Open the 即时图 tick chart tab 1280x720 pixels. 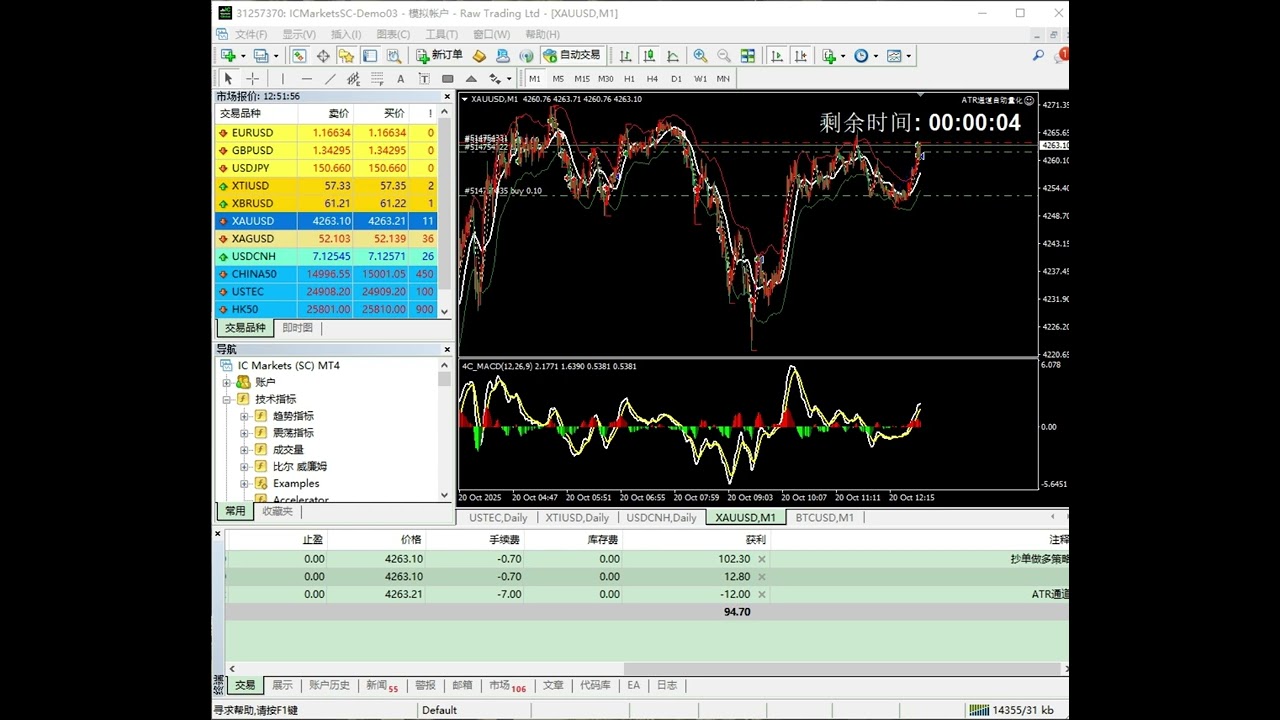click(297, 328)
